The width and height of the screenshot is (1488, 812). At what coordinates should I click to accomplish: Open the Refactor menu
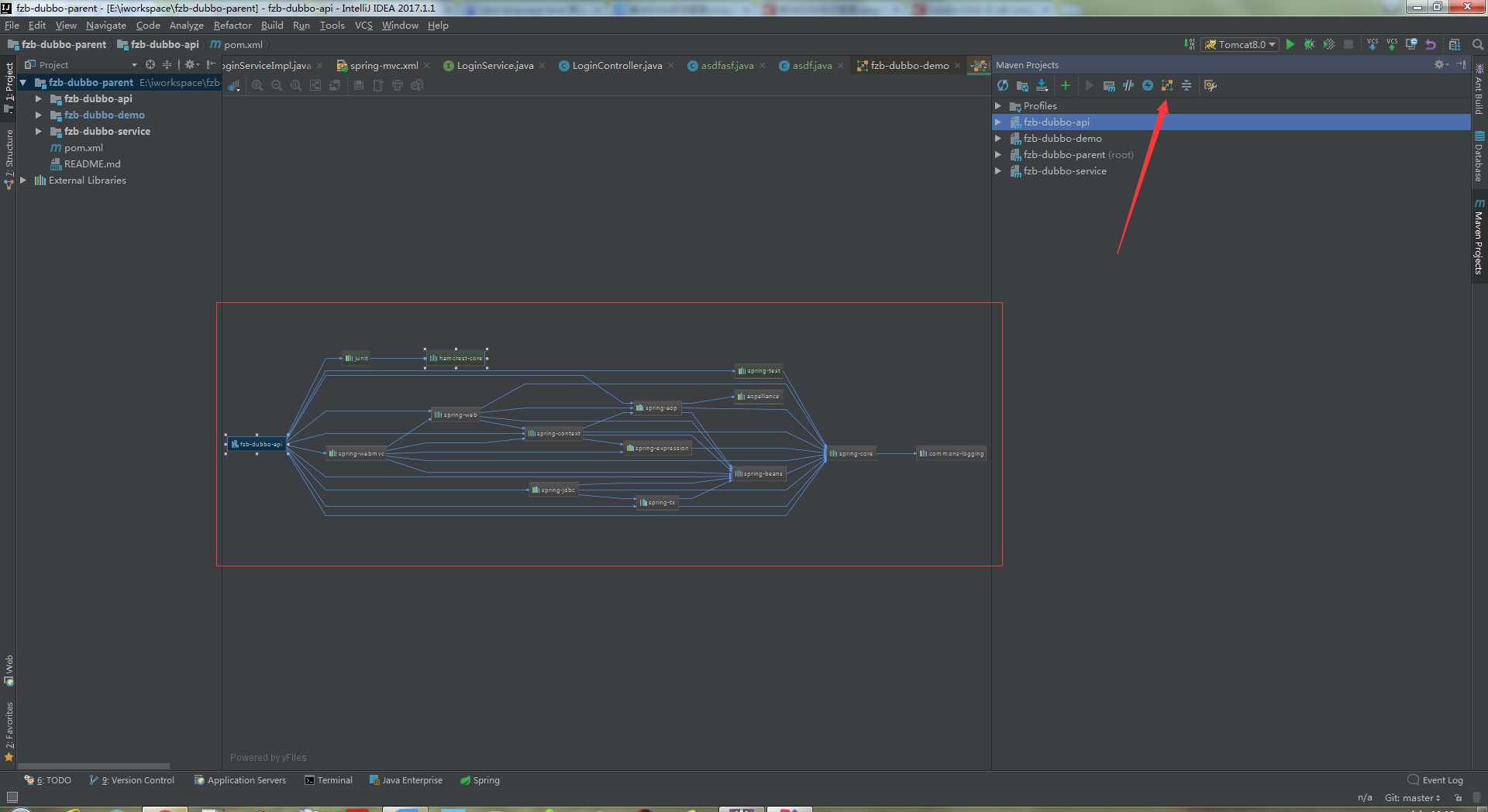tap(232, 25)
